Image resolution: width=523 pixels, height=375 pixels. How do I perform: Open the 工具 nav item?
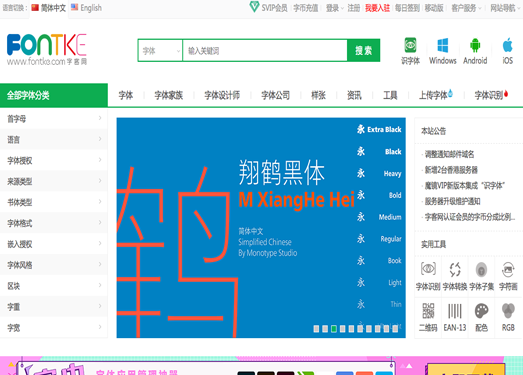390,95
